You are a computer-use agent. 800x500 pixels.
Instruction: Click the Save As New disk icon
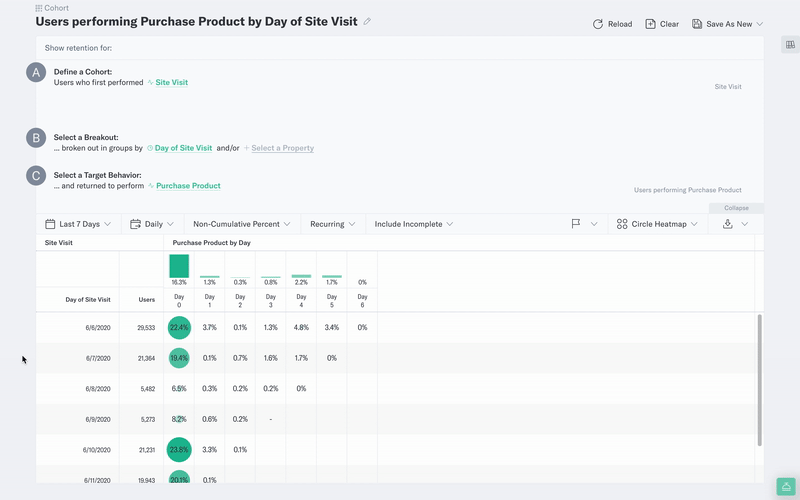pos(696,24)
